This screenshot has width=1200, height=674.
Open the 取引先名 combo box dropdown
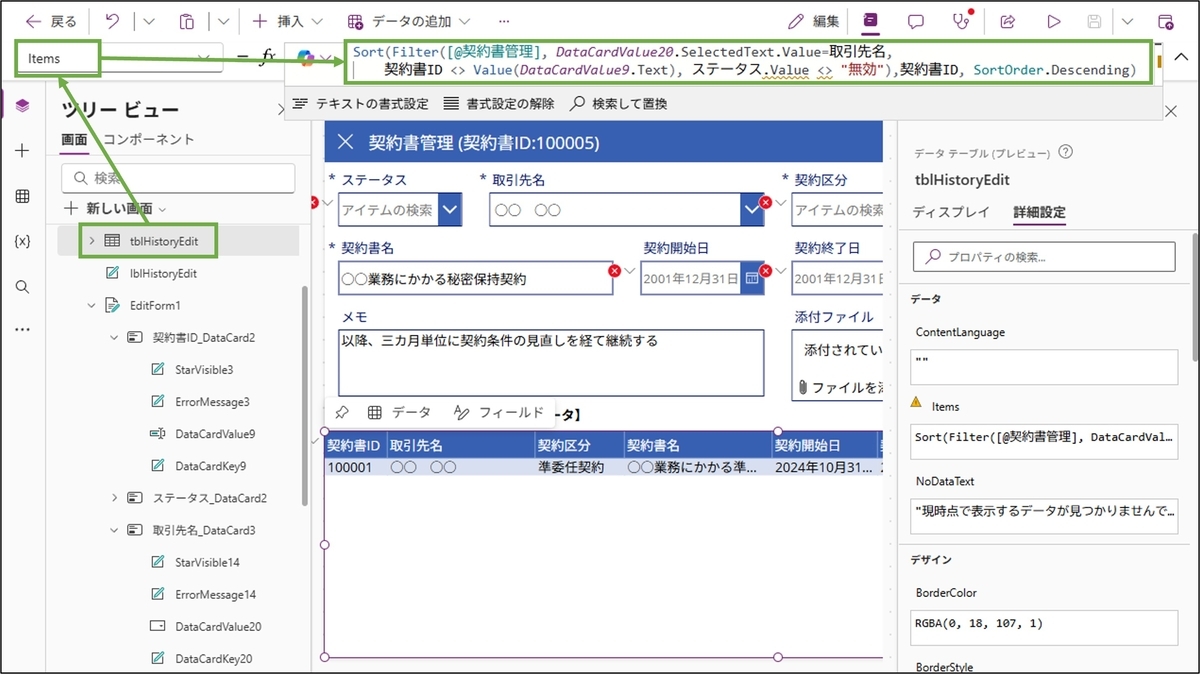pos(752,210)
